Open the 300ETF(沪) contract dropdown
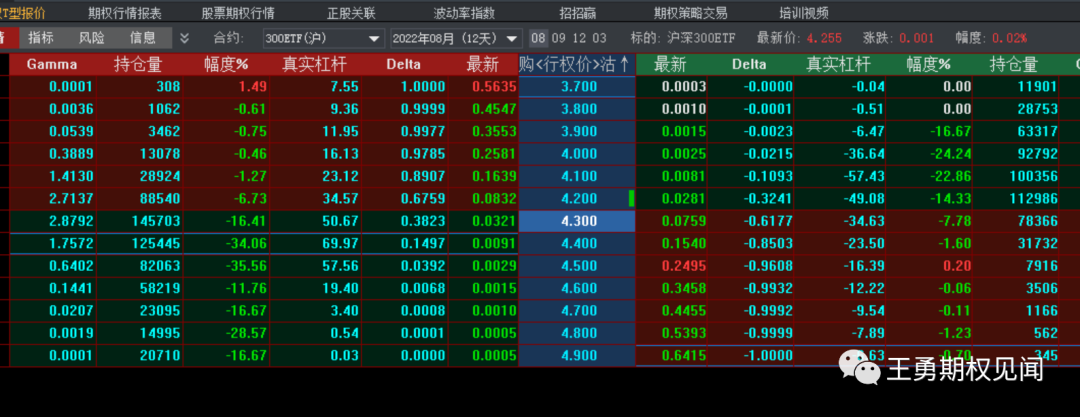Screen dimensions: 1080x417 [x=323, y=38]
